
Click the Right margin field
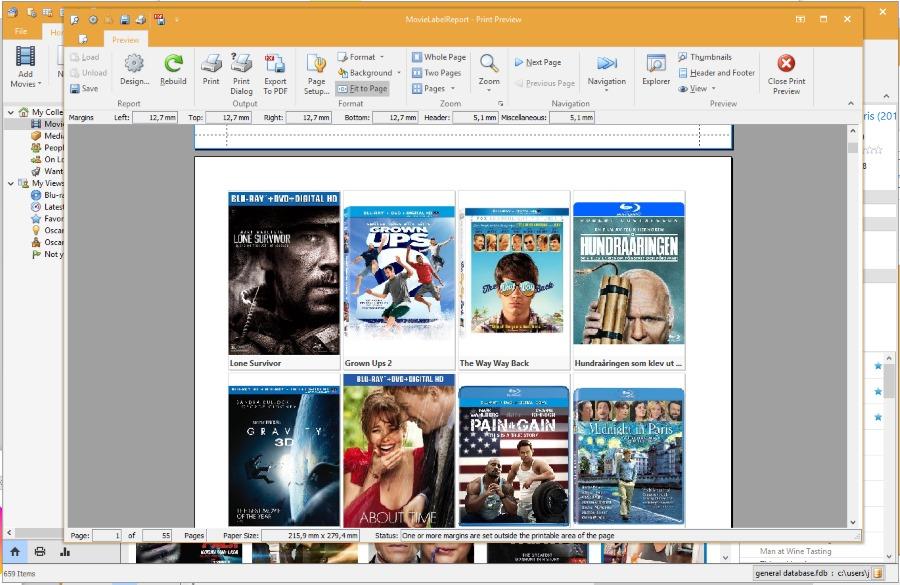[x=309, y=117]
